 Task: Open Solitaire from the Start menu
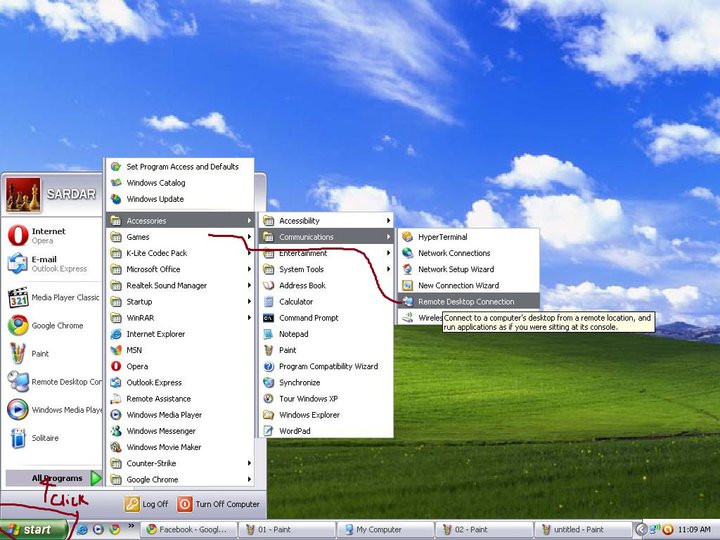click(17, 438)
